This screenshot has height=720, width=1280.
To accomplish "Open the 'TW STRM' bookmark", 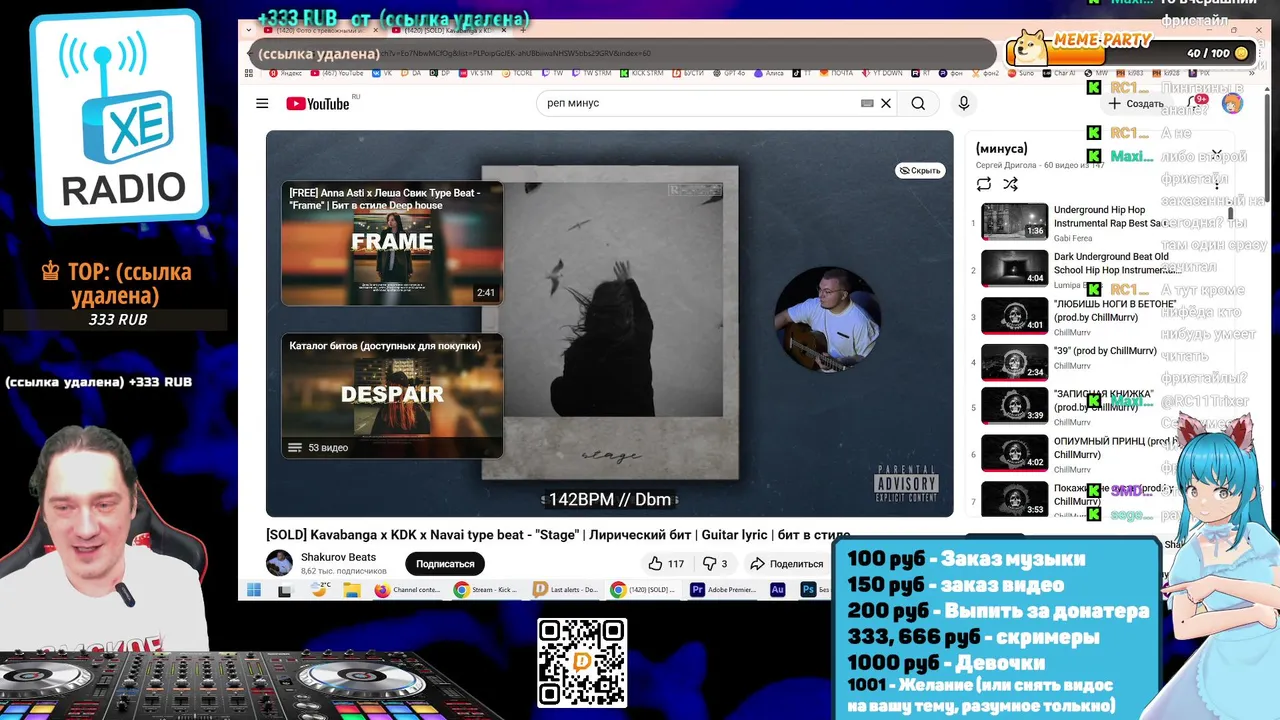I will 590,73.
